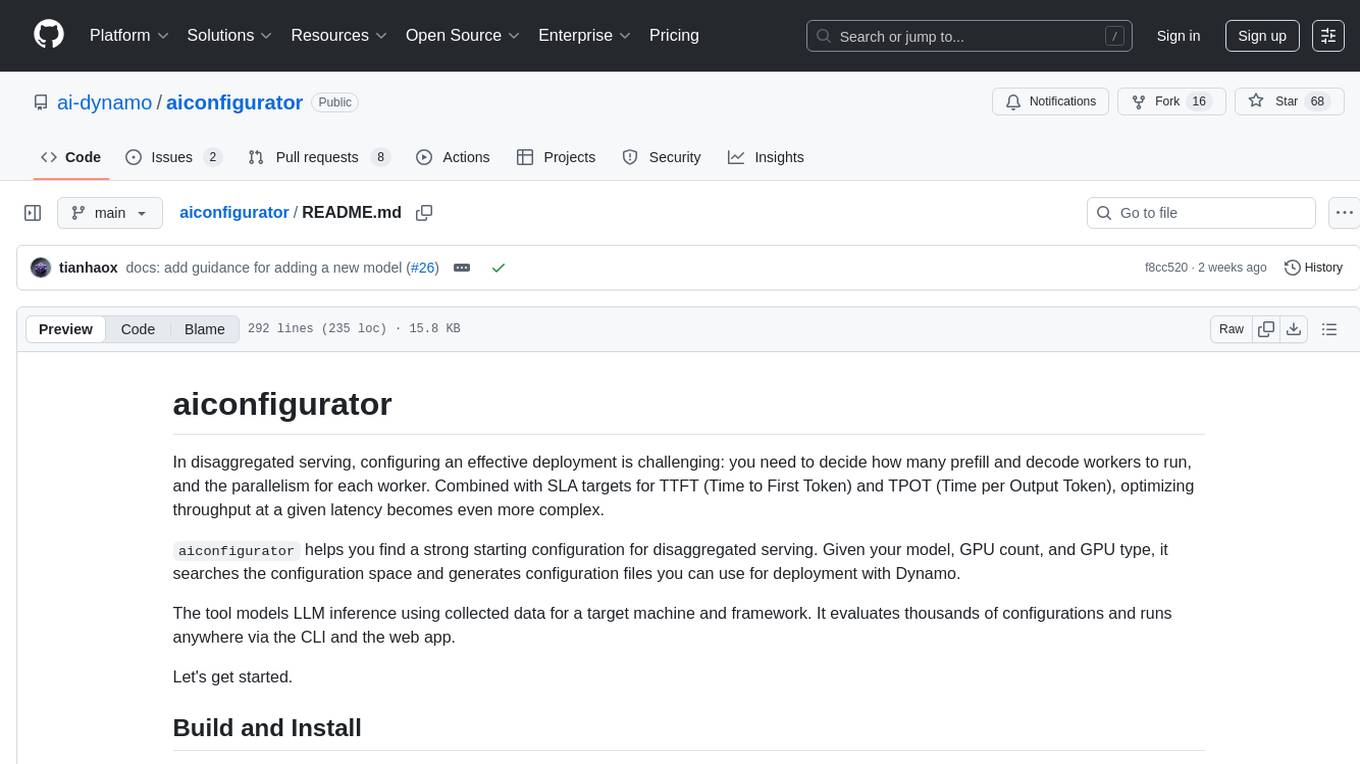Screen dimensions: 1360x764
Task: Expand the Platform menu
Action: pyautogui.click(x=129, y=35)
